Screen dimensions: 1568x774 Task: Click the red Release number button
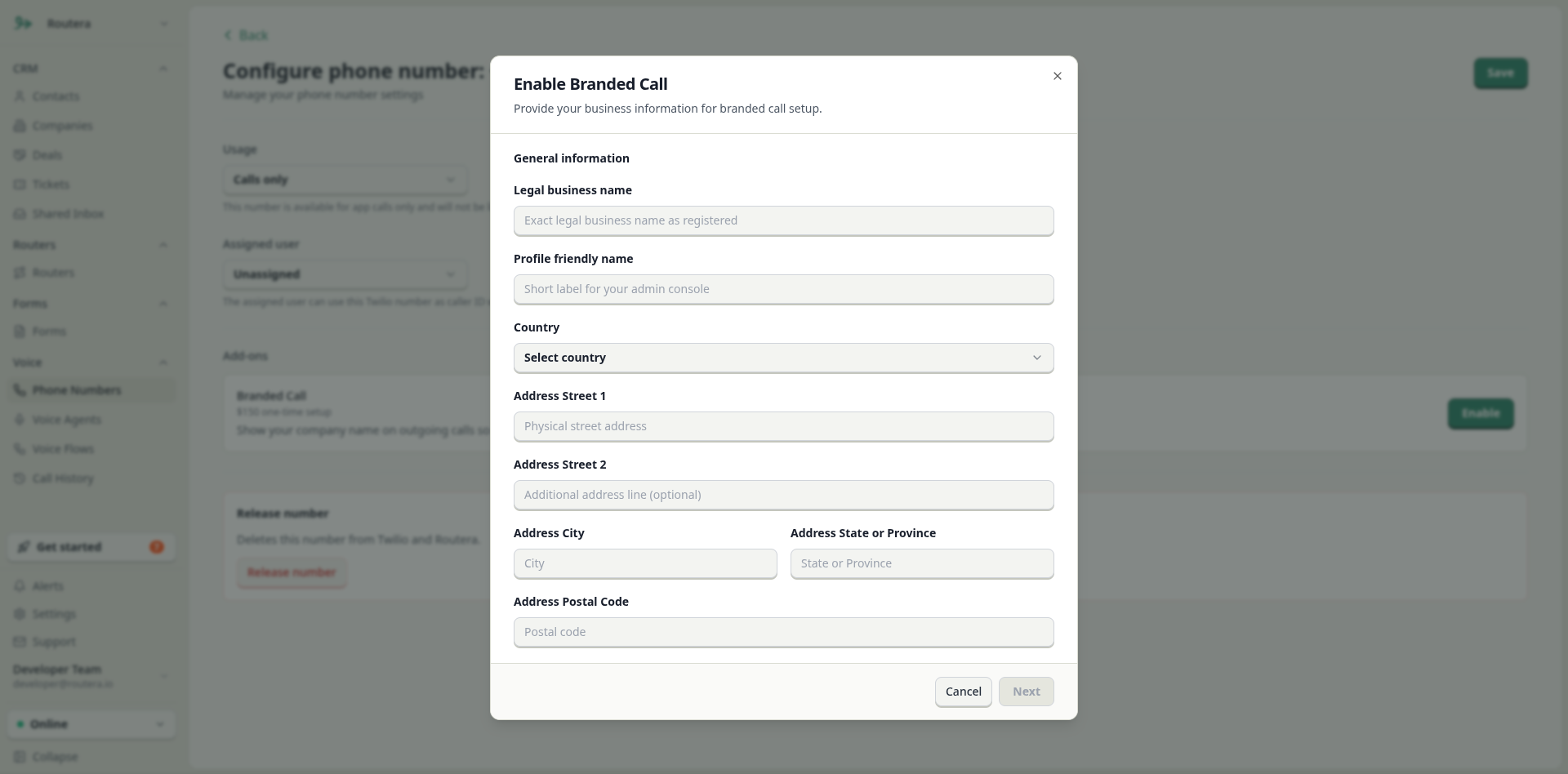pos(292,572)
